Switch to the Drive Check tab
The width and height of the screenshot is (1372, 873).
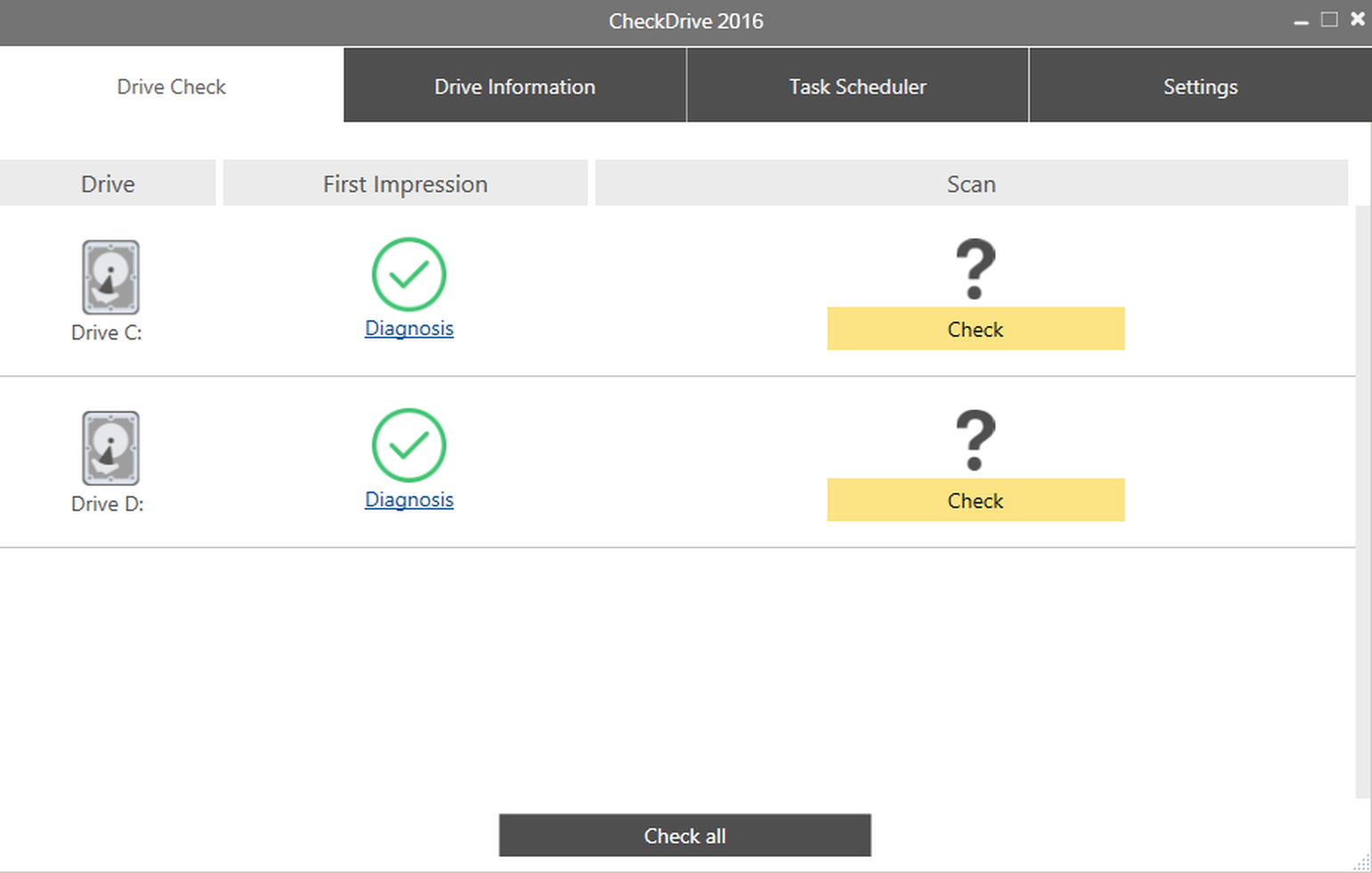[171, 86]
